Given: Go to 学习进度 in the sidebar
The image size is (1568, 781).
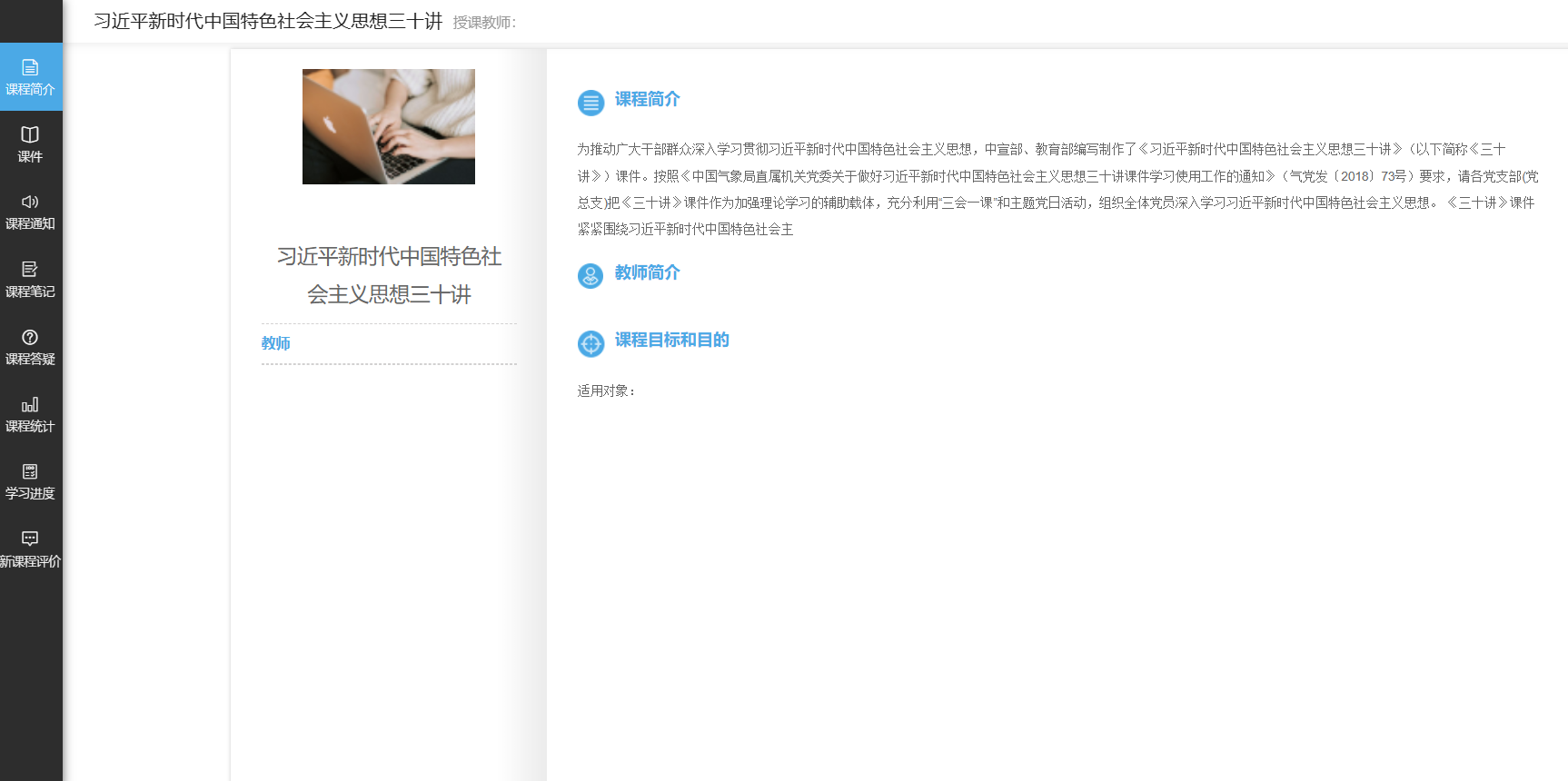Looking at the screenshot, I should click(31, 482).
